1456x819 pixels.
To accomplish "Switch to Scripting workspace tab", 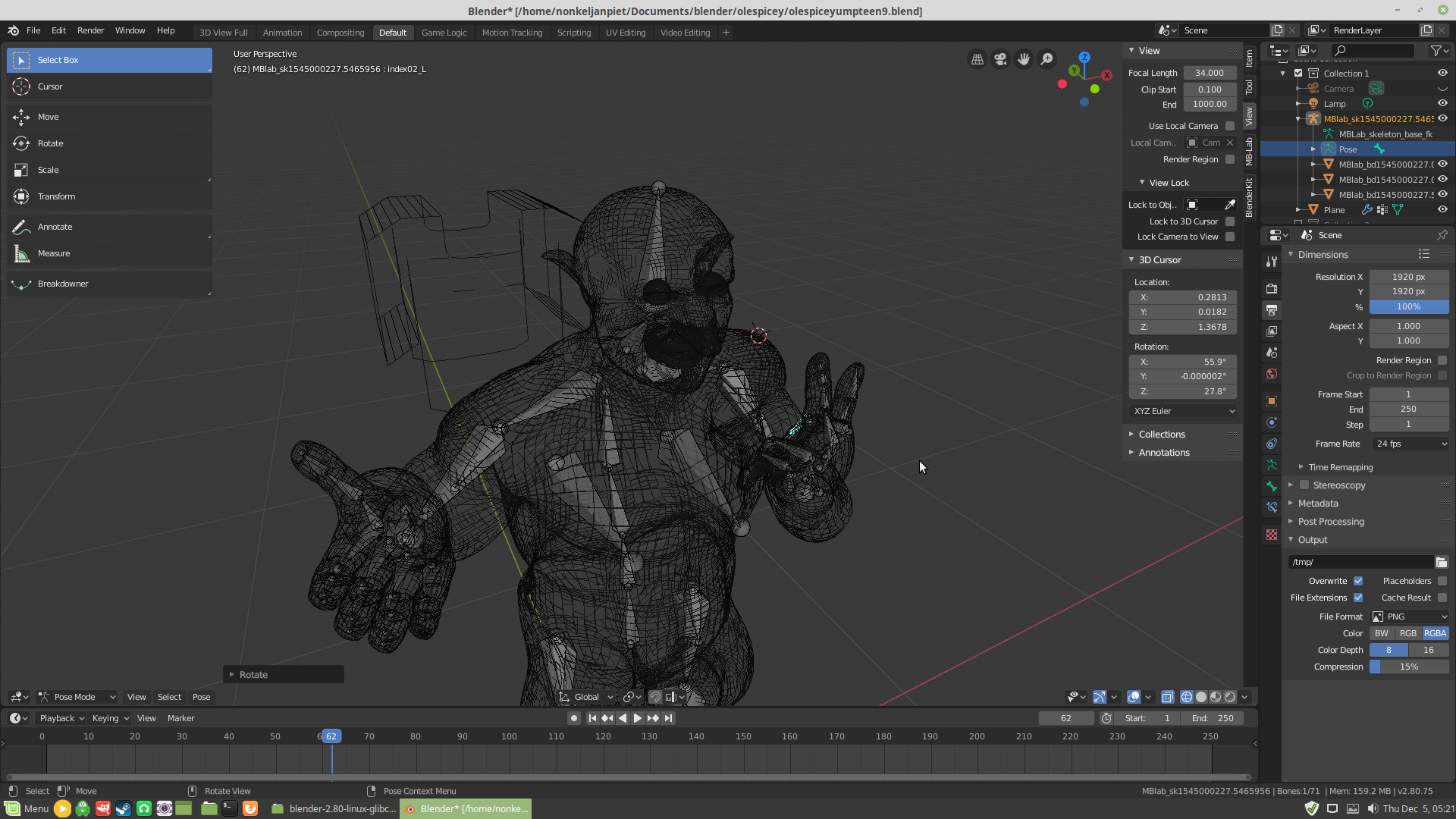I will coord(574,33).
